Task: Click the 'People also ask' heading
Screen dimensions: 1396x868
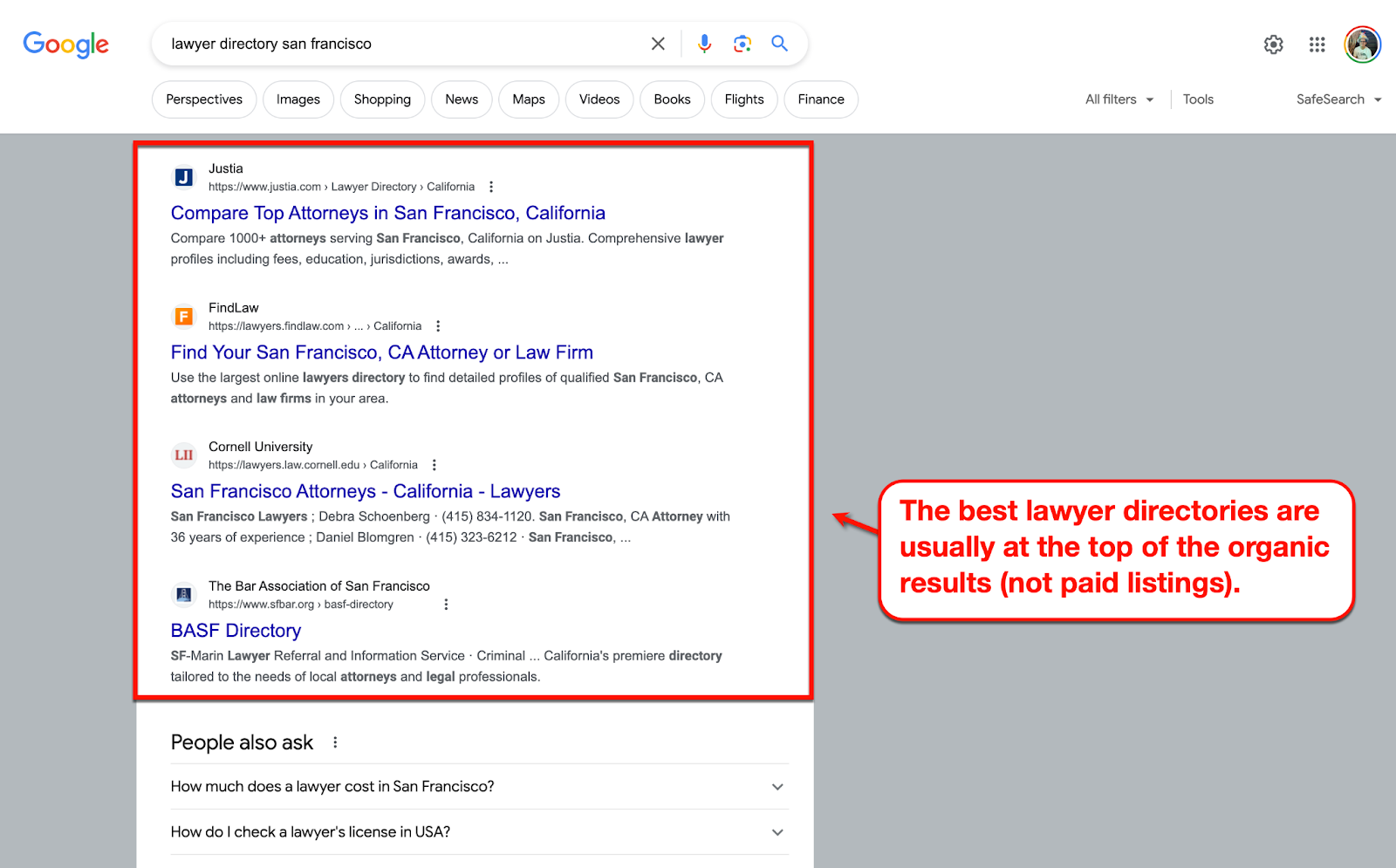Action: [242, 742]
